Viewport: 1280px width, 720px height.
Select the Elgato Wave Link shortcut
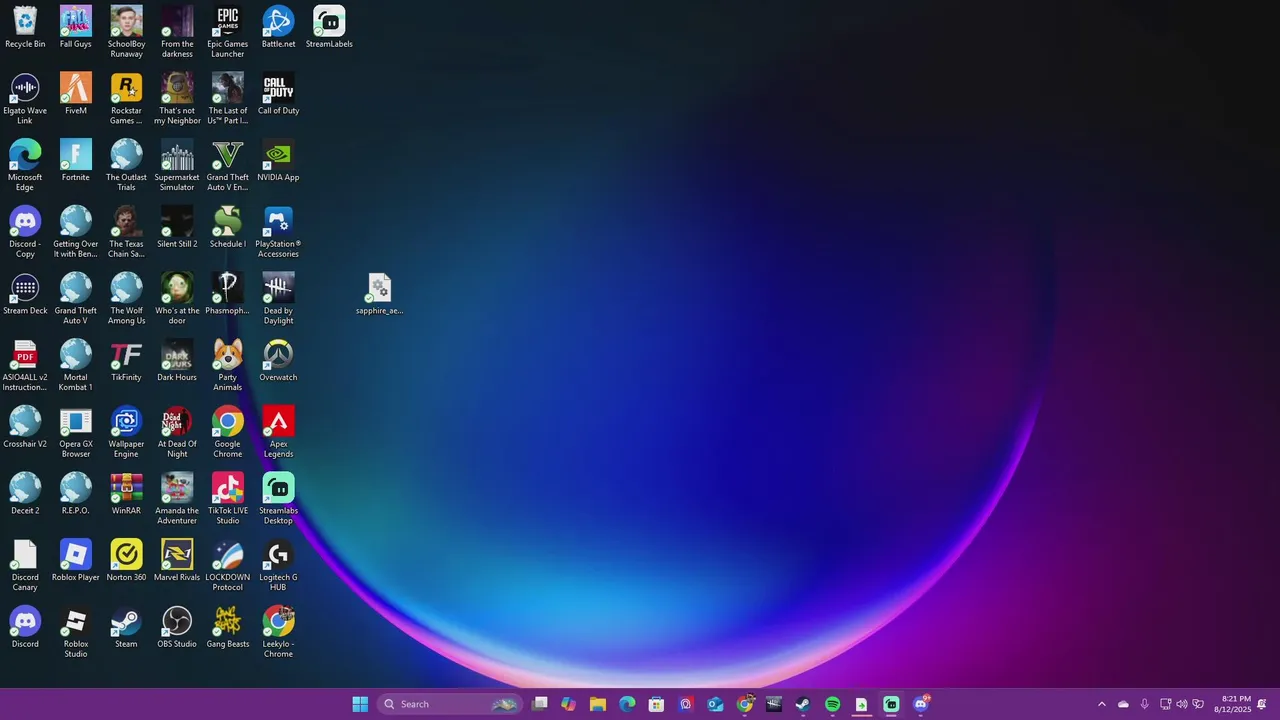coord(25,99)
